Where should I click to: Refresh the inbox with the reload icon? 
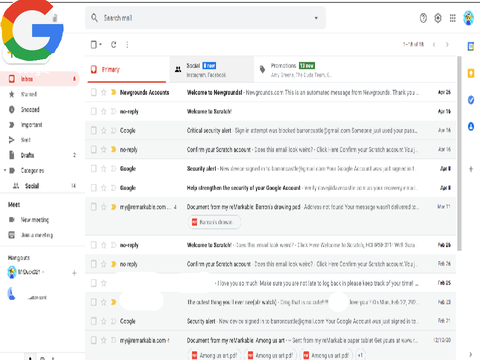coord(114,44)
